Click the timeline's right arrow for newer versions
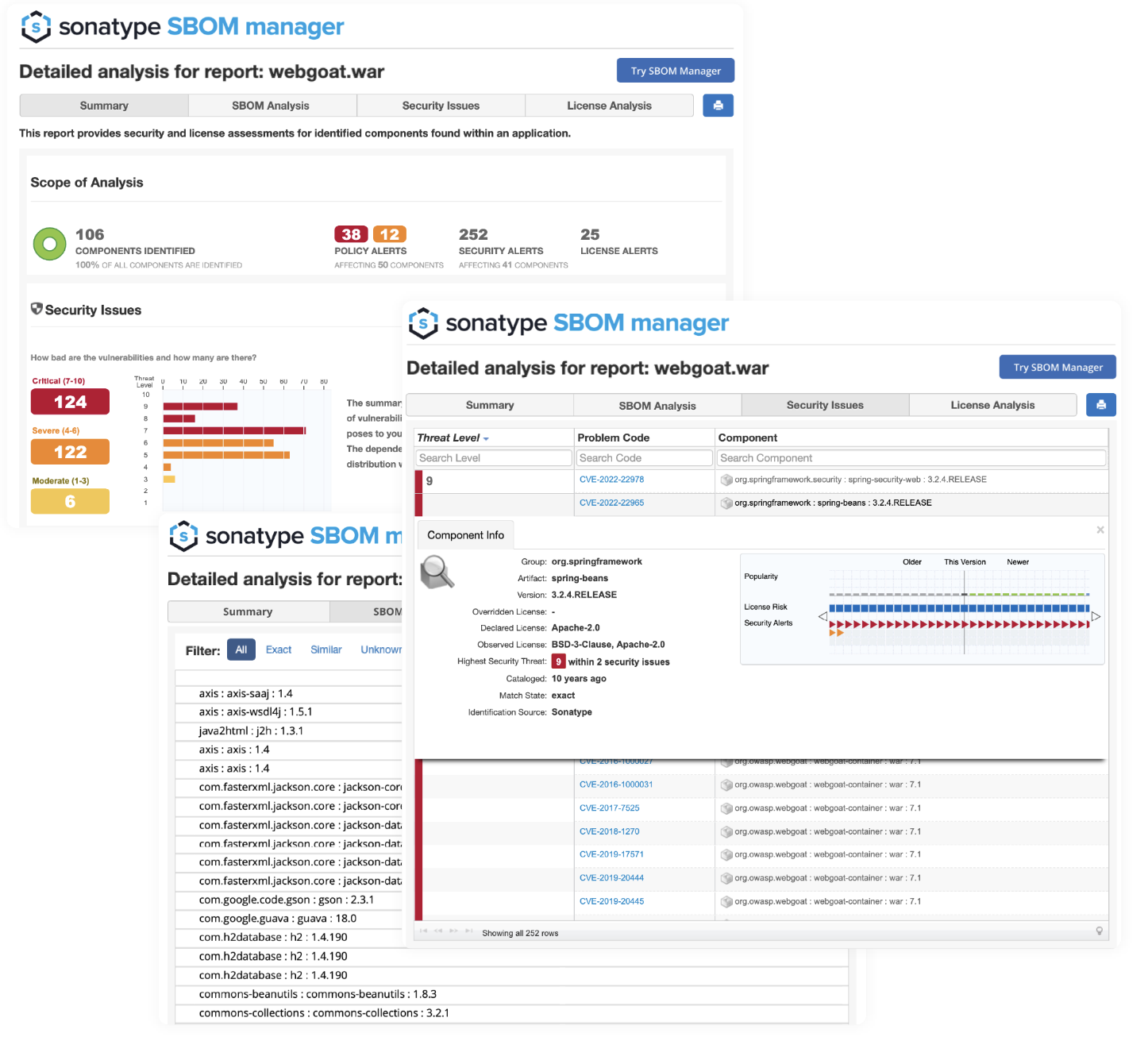This screenshot has width=1148, height=1037. coord(1096,616)
